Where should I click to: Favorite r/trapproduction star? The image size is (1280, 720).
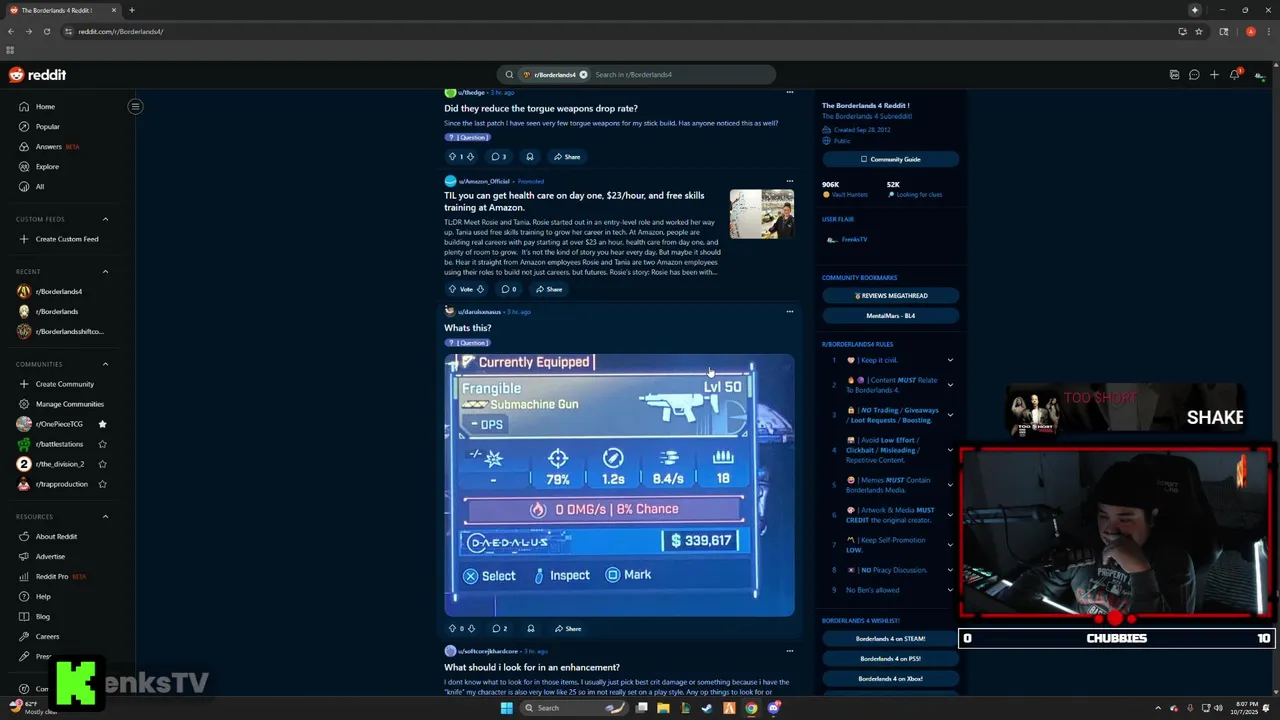[102, 484]
